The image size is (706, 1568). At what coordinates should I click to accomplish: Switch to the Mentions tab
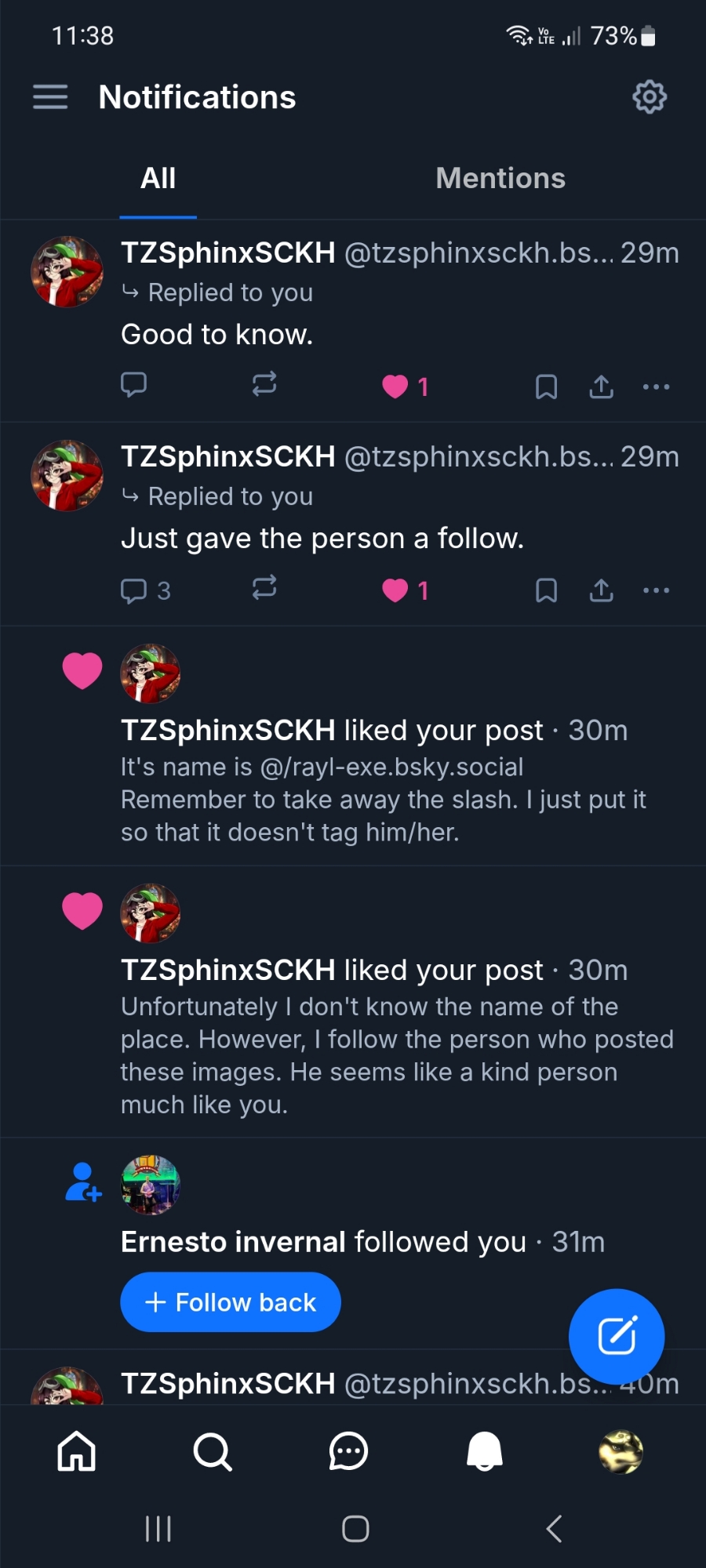500,179
